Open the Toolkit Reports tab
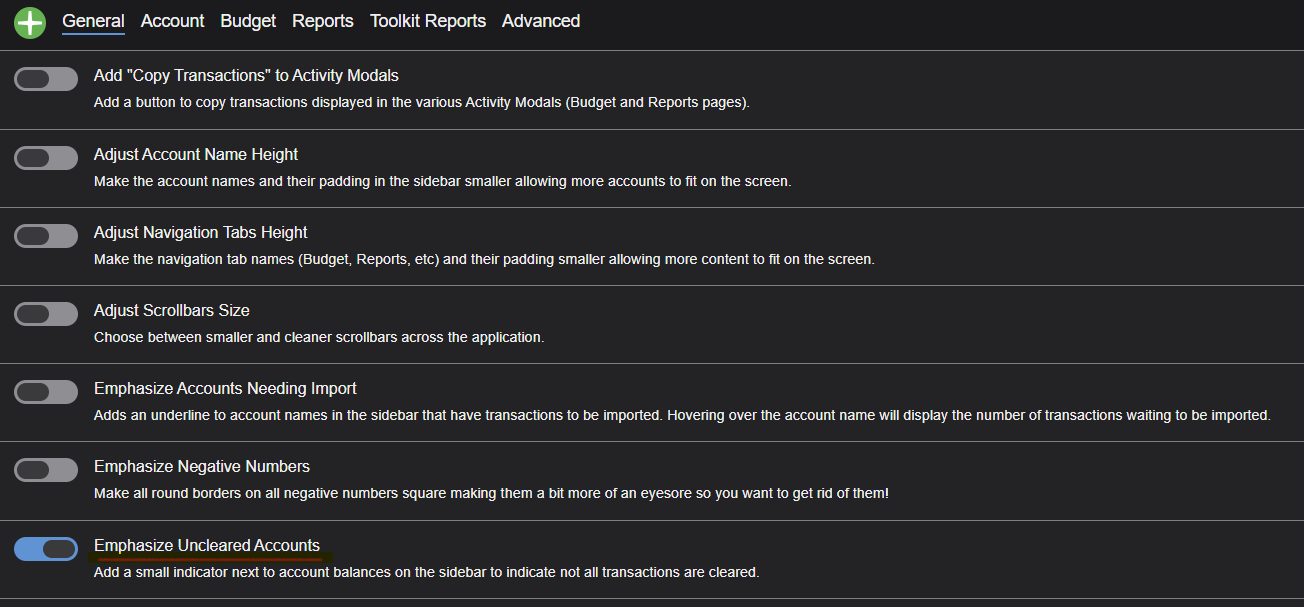The height and width of the screenshot is (607, 1304). tap(427, 20)
